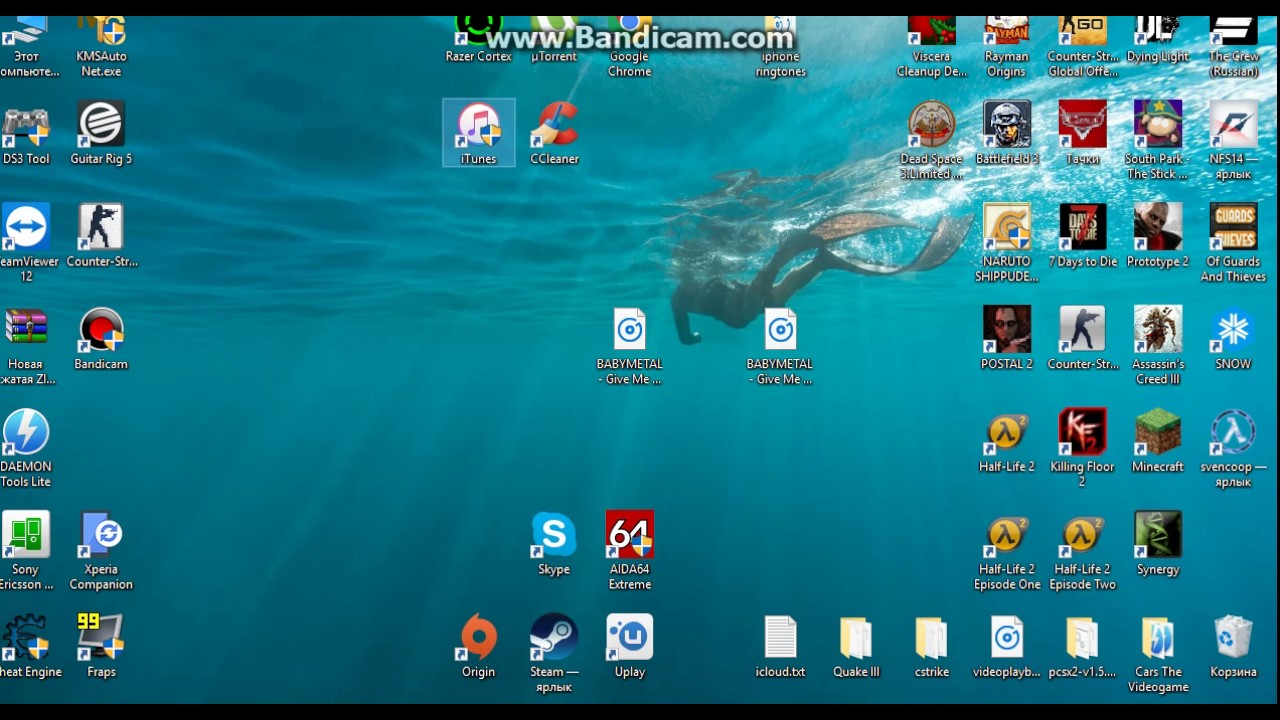1280x720 pixels.
Task: Launch NARUTO SHIPPUDEN game icon
Action: click(1007, 227)
